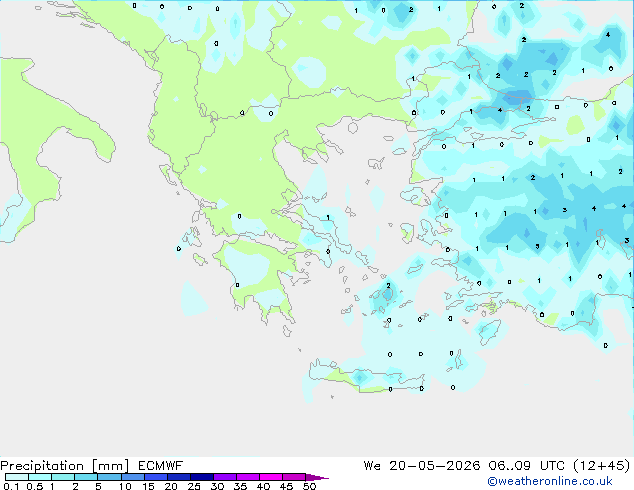634x490 pixels.
Task: Pick the legend swatch between 2 and 5
Action: click(x=86, y=477)
